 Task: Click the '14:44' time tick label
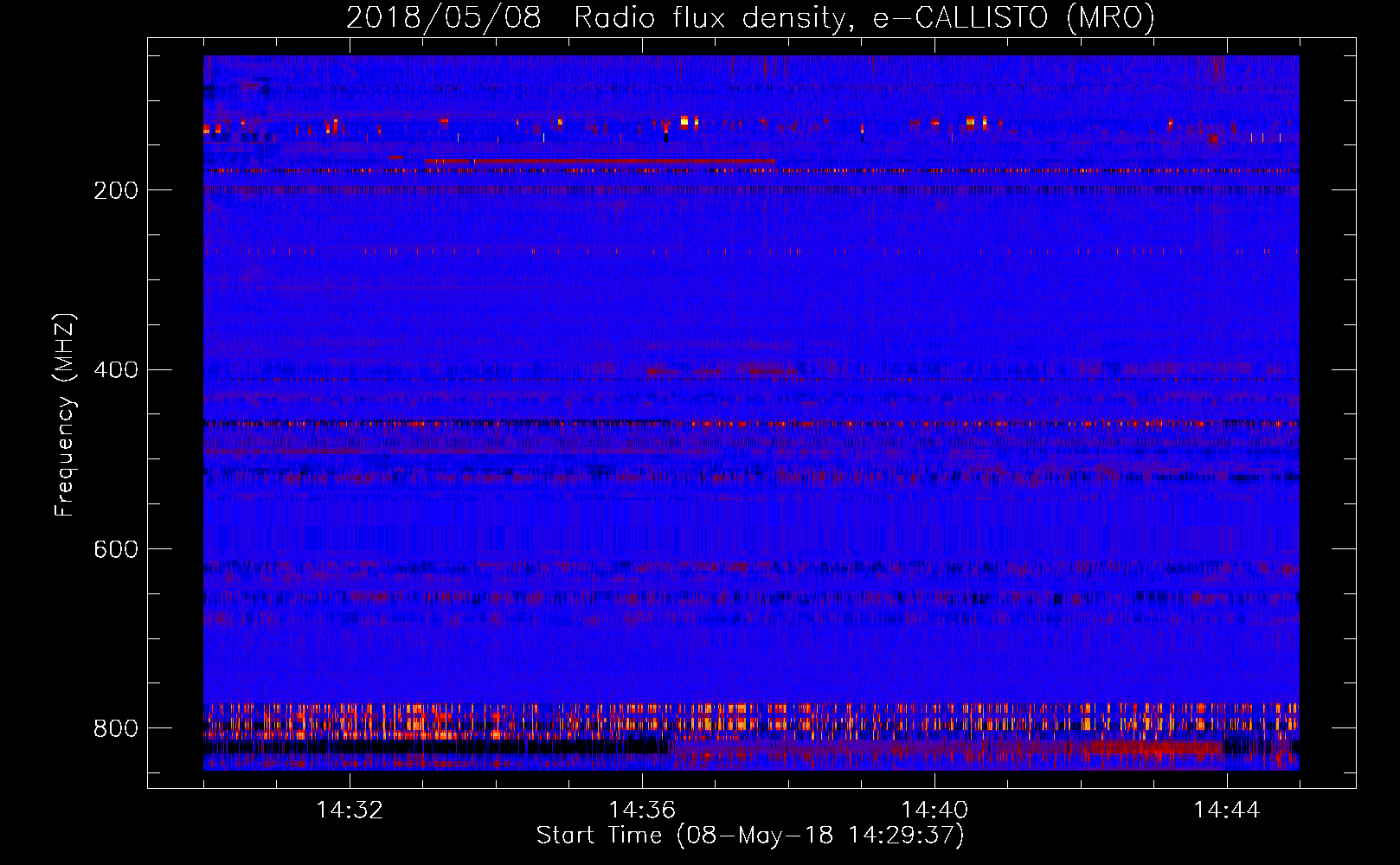tap(1227, 811)
